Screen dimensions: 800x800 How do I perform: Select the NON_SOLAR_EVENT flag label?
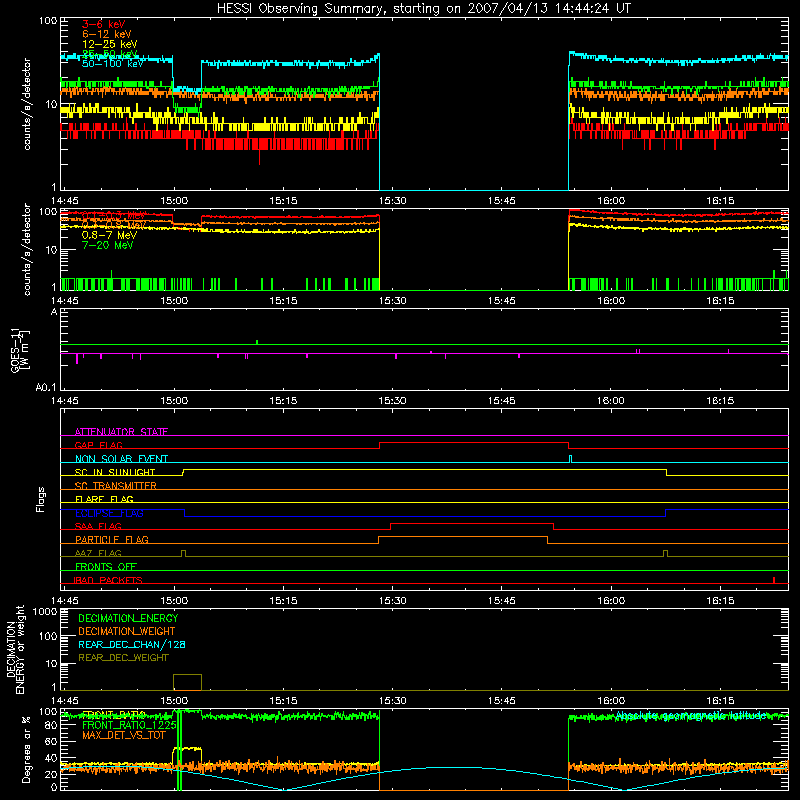click(121, 459)
